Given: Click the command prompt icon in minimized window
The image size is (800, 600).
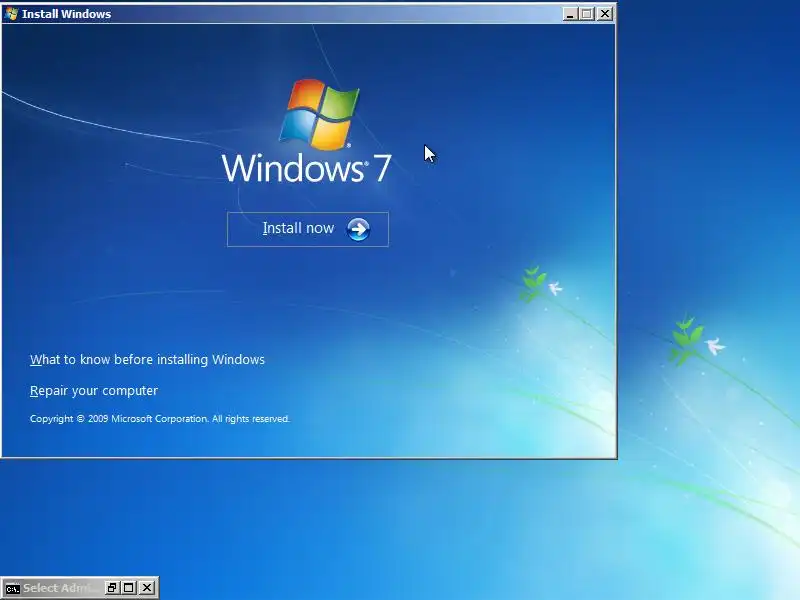Looking at the screenshot, I should [12, 588].
